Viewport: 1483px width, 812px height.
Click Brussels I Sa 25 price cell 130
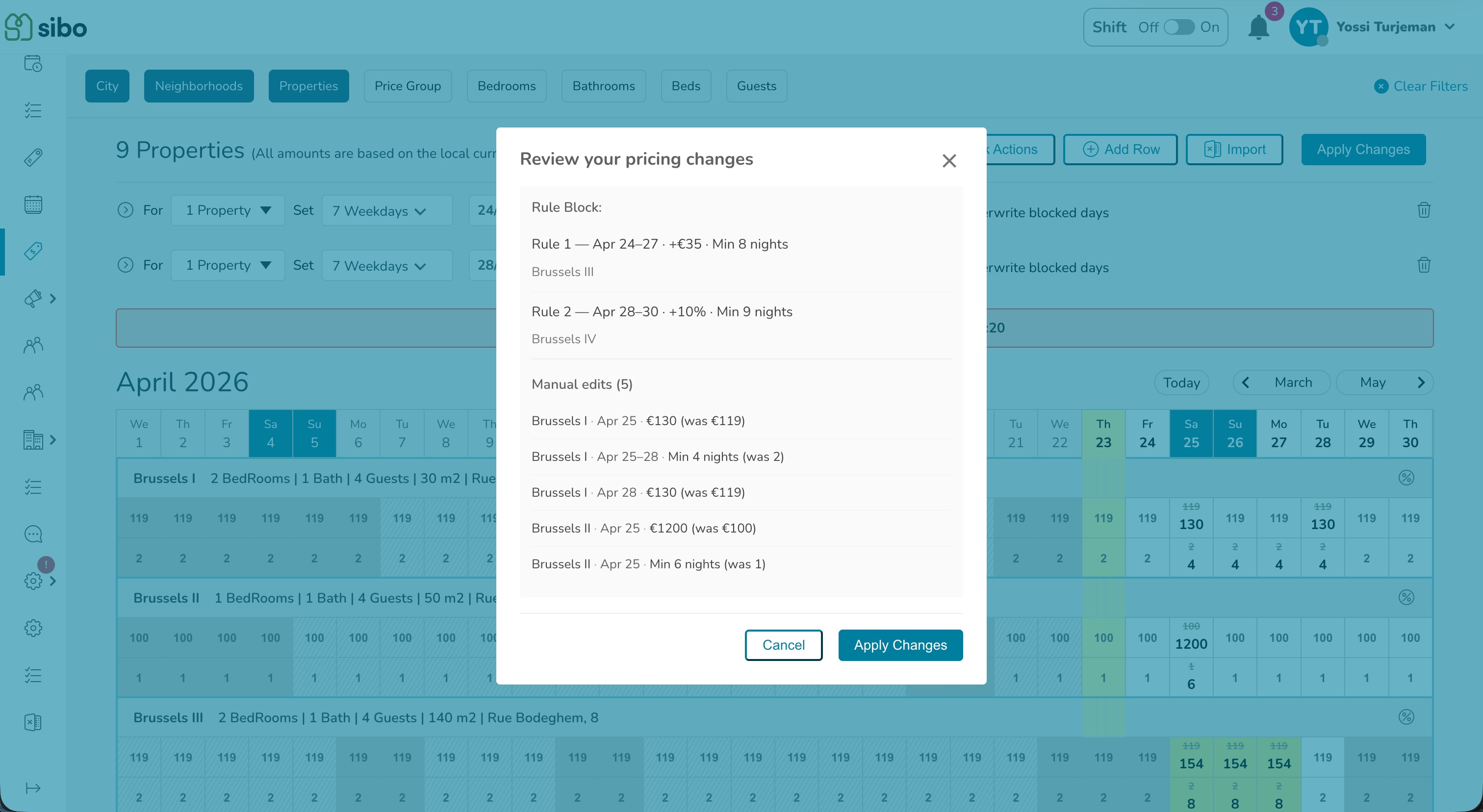point(1191,518)
